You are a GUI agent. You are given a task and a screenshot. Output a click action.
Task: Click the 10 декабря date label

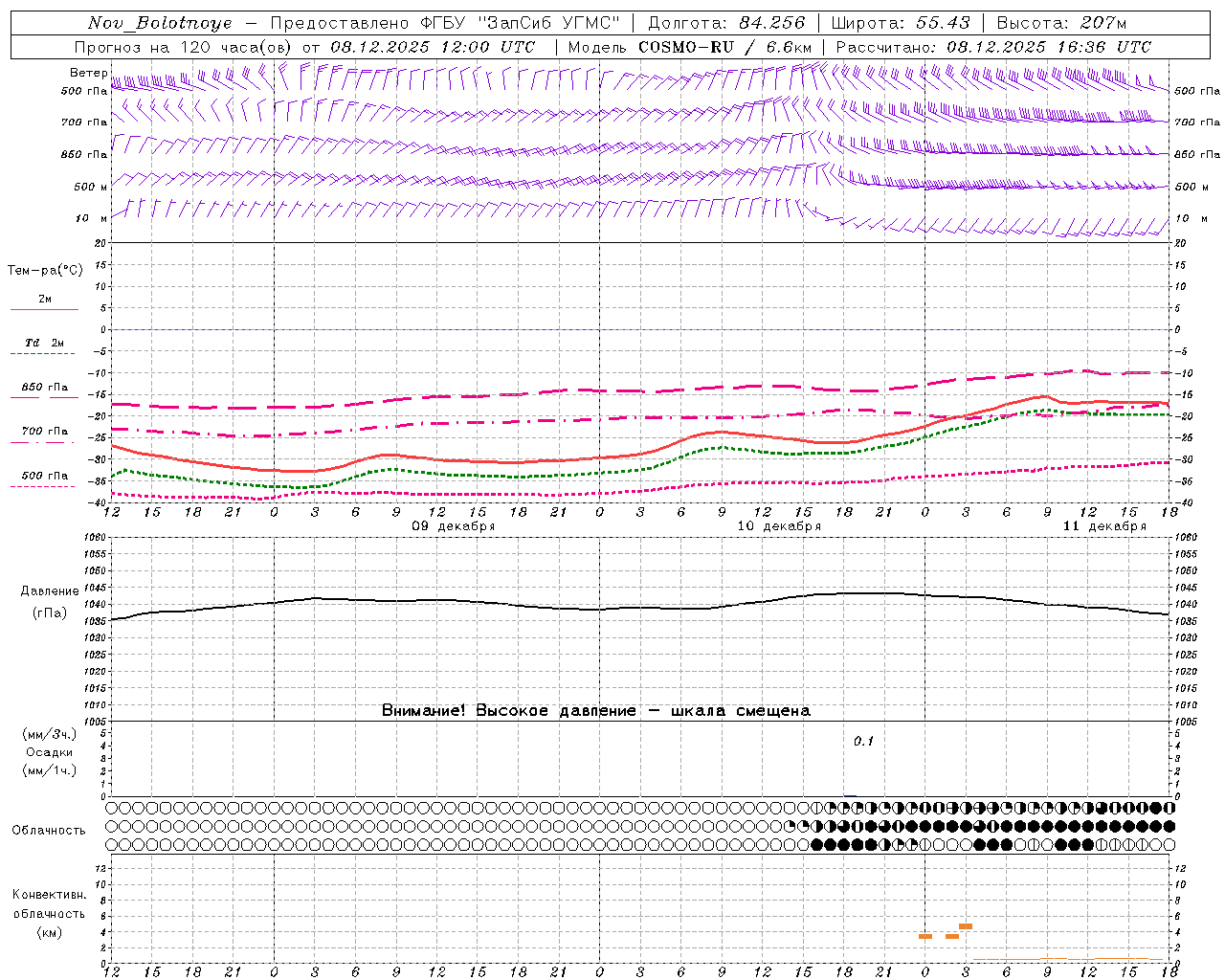pyautogui.click(x=779, y=526)
